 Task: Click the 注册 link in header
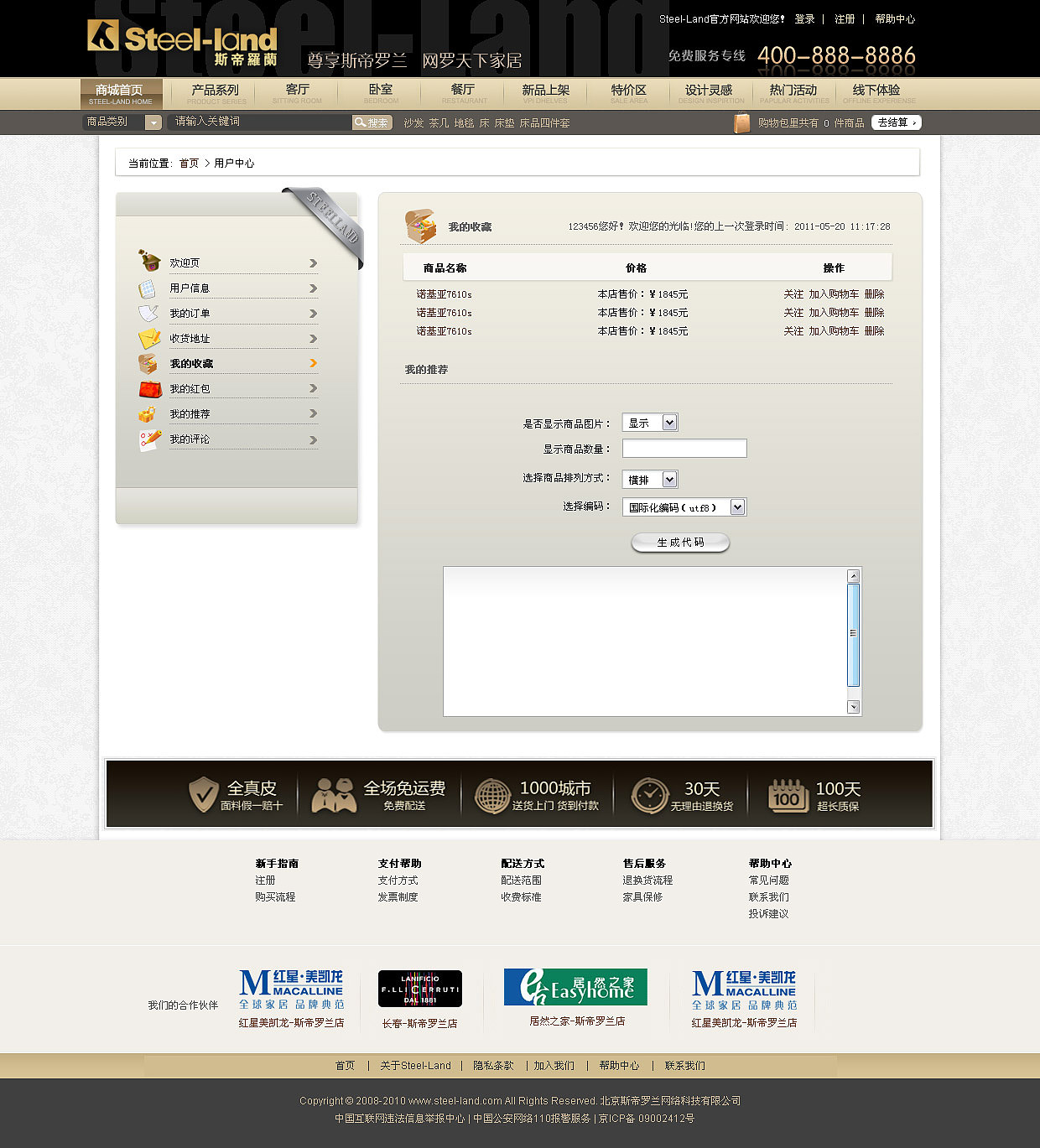point(845,18)
